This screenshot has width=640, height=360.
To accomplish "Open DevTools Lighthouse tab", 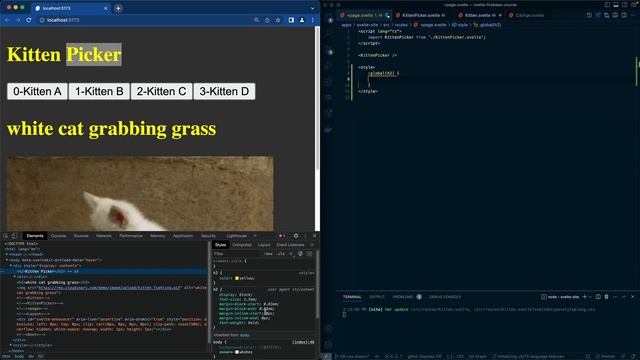I will pyautogui.click(x=237, y=236).
